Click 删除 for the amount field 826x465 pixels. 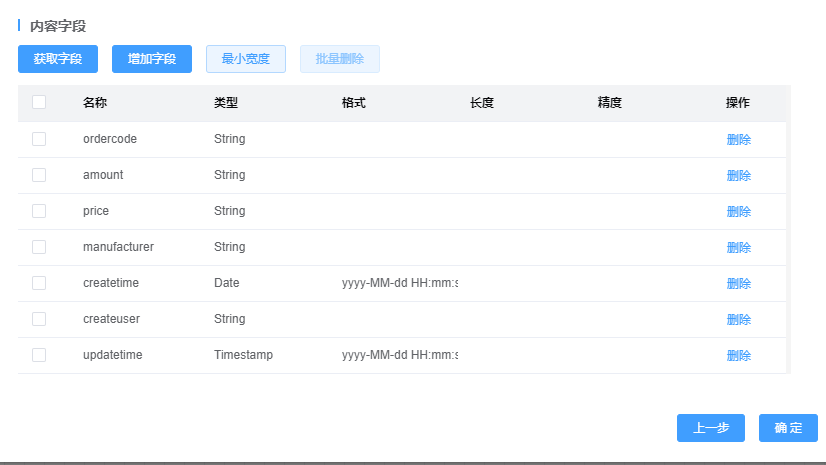click(x=738, y=176)
